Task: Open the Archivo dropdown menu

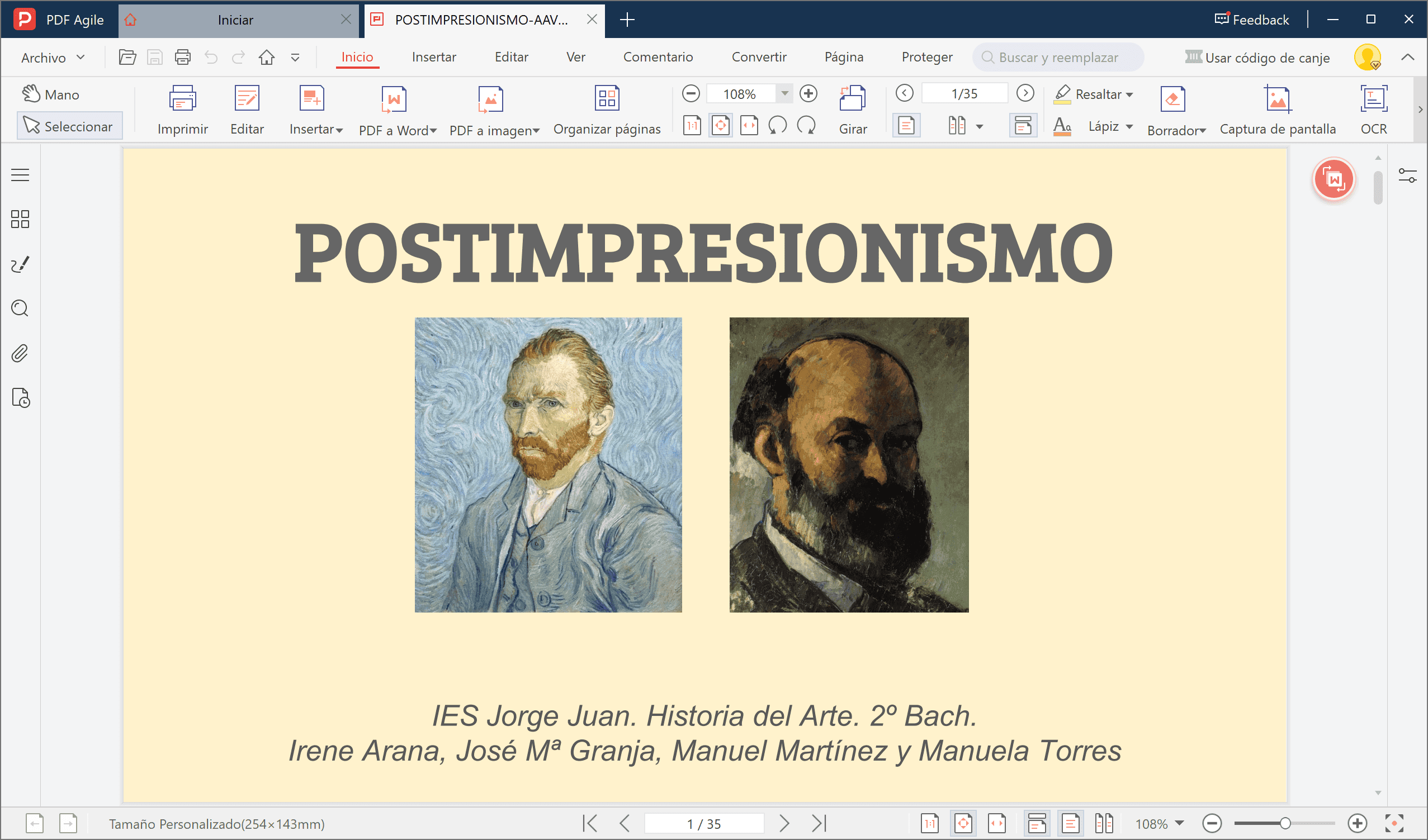Action: pos(53,57)
